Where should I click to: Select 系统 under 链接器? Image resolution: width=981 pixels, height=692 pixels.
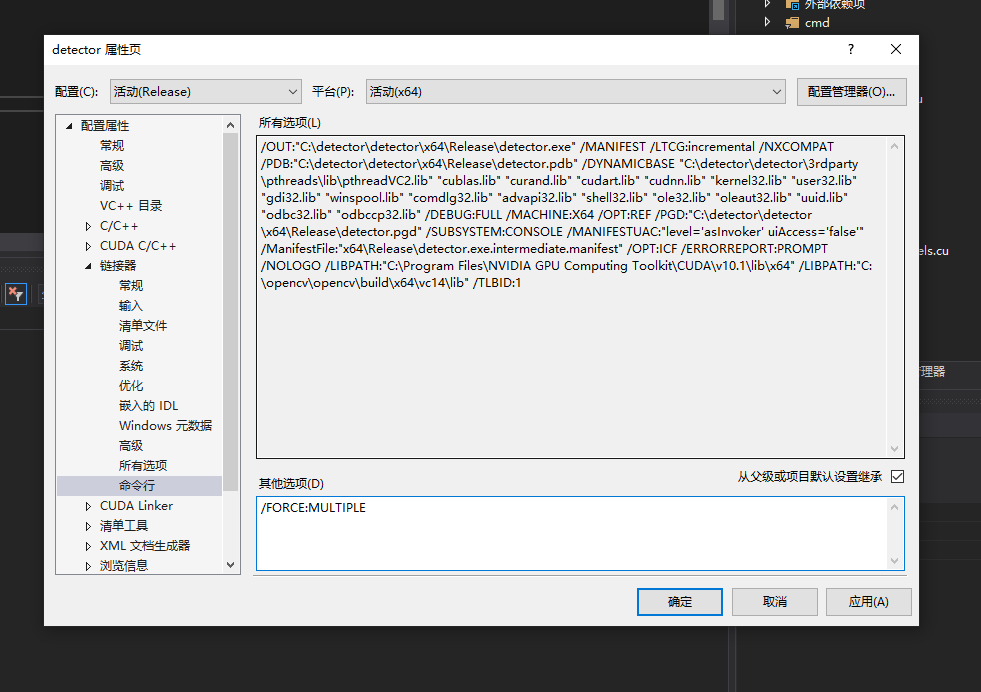click(x=131, y=366)
